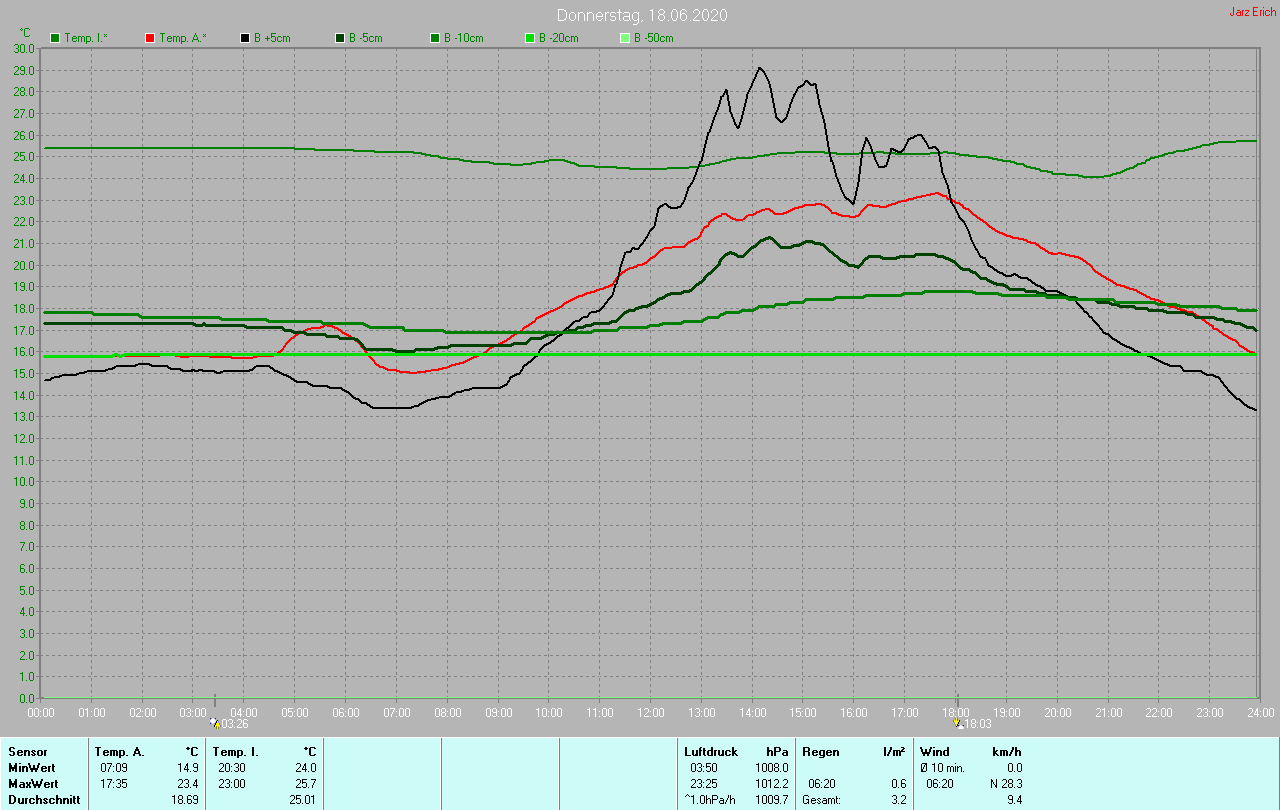This screenshot has height=810, width=1280.
Task: Click the B -20cm legend color square
Action: click(x=530, y=38)
